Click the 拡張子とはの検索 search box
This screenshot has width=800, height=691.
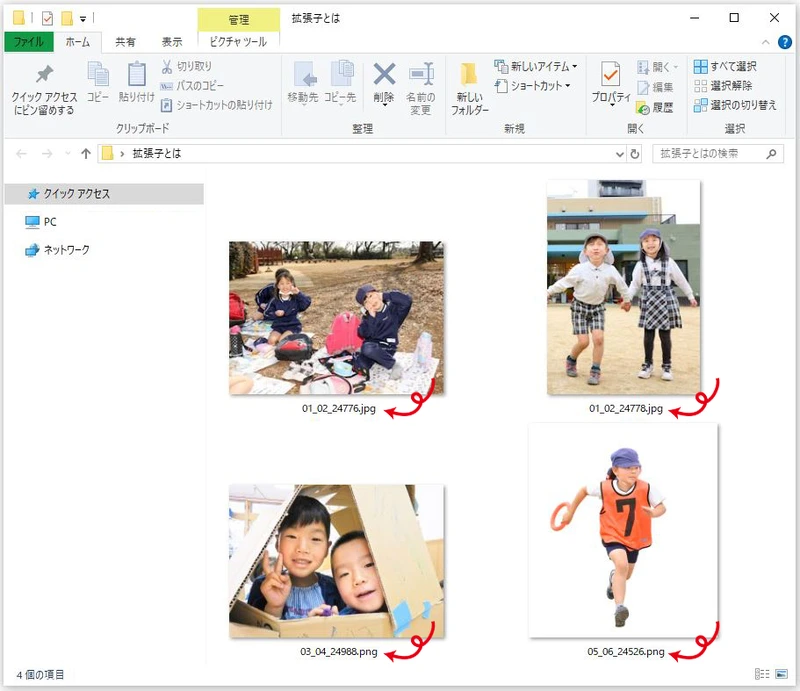point(708,154)
